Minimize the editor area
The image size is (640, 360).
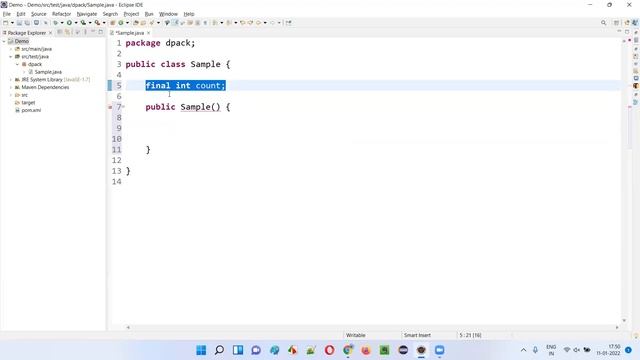[x=619, y=32]
